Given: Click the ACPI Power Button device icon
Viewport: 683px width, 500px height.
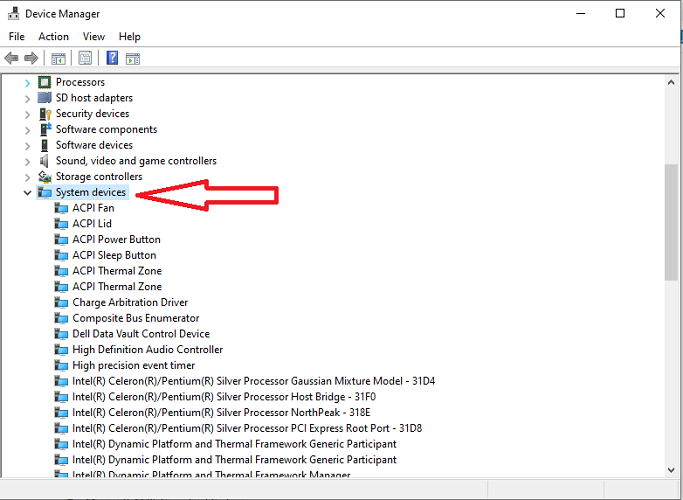Looking at the screenshot, I should click(61, 240).
